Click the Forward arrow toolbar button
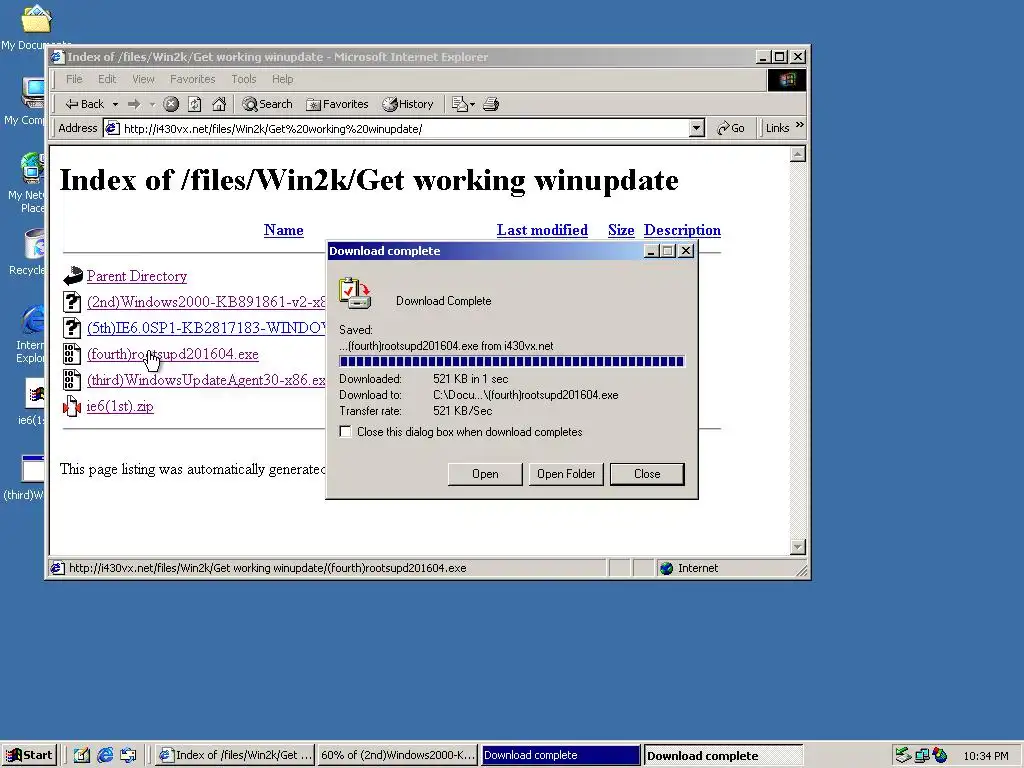Screen dimensions: 1024x768 click(x=134, y=104)
